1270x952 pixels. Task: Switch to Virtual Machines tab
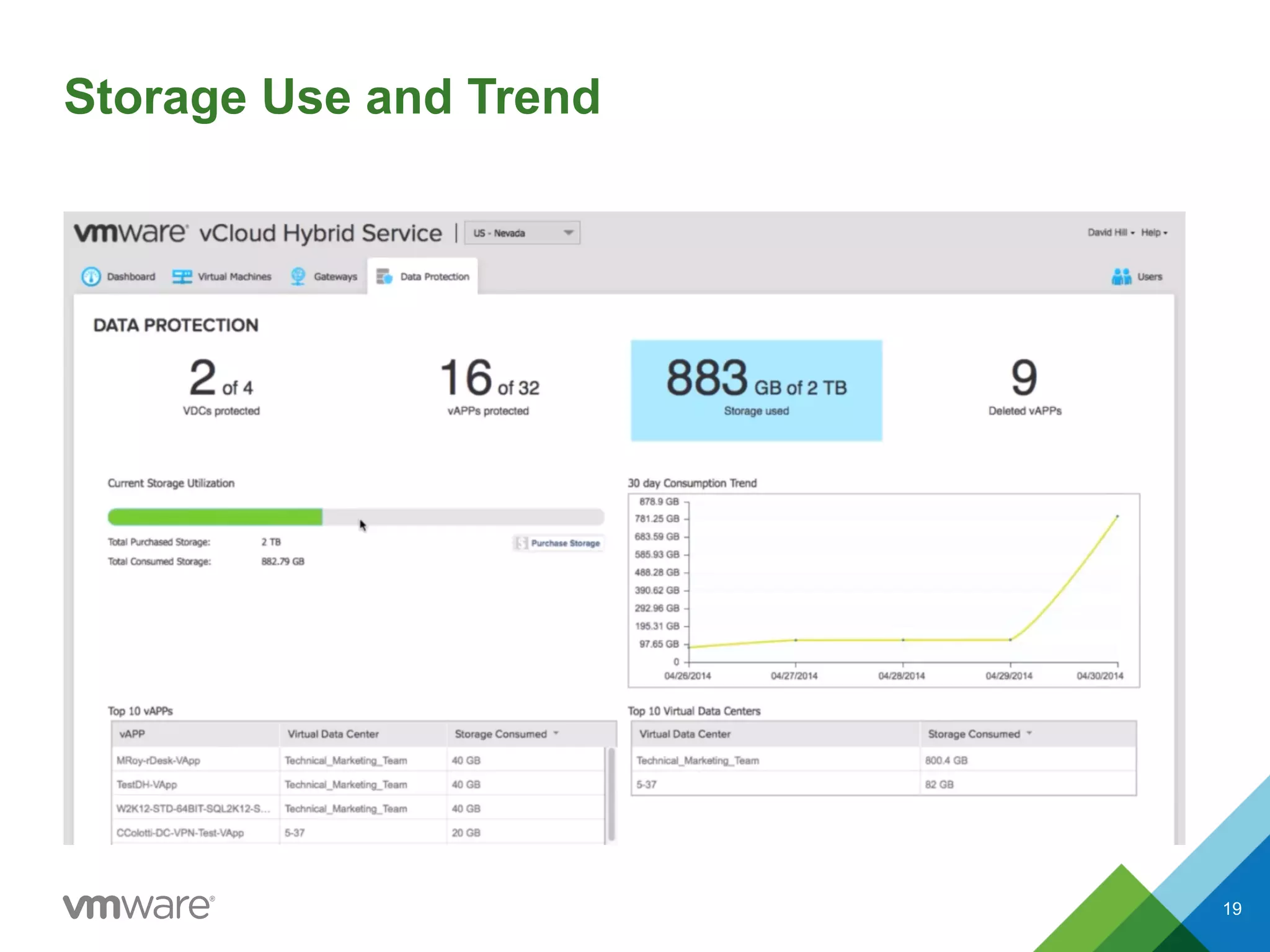222,276
